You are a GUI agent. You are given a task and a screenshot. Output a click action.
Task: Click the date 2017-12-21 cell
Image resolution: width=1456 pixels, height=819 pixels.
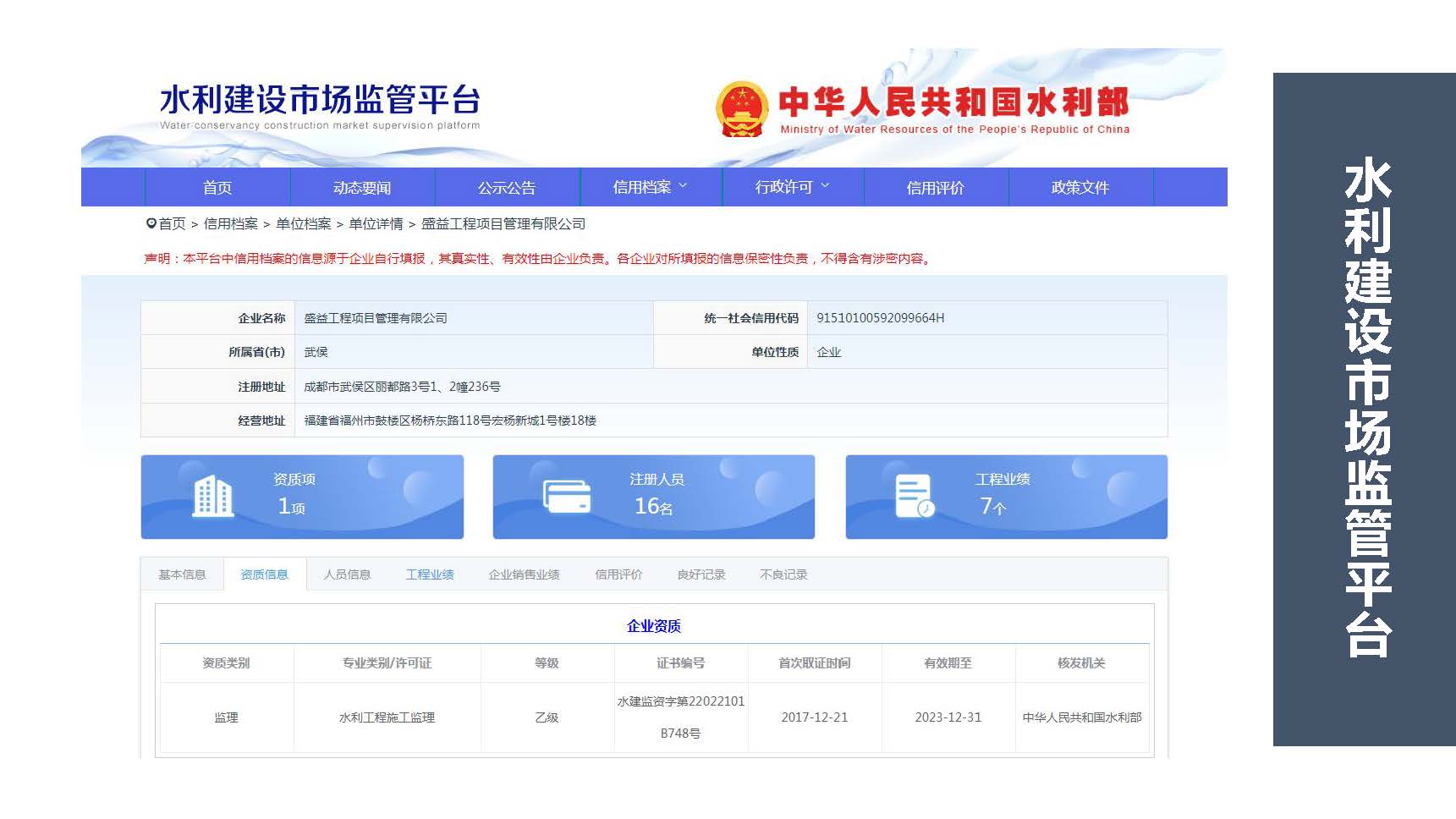(814, 717)
